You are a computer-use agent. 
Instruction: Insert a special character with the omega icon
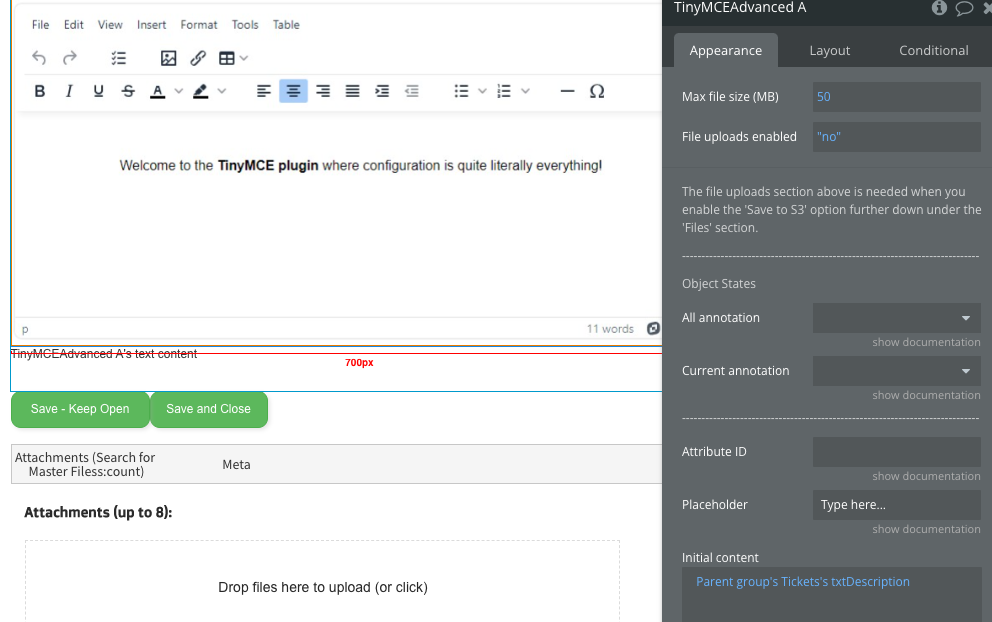coord(597,91)
